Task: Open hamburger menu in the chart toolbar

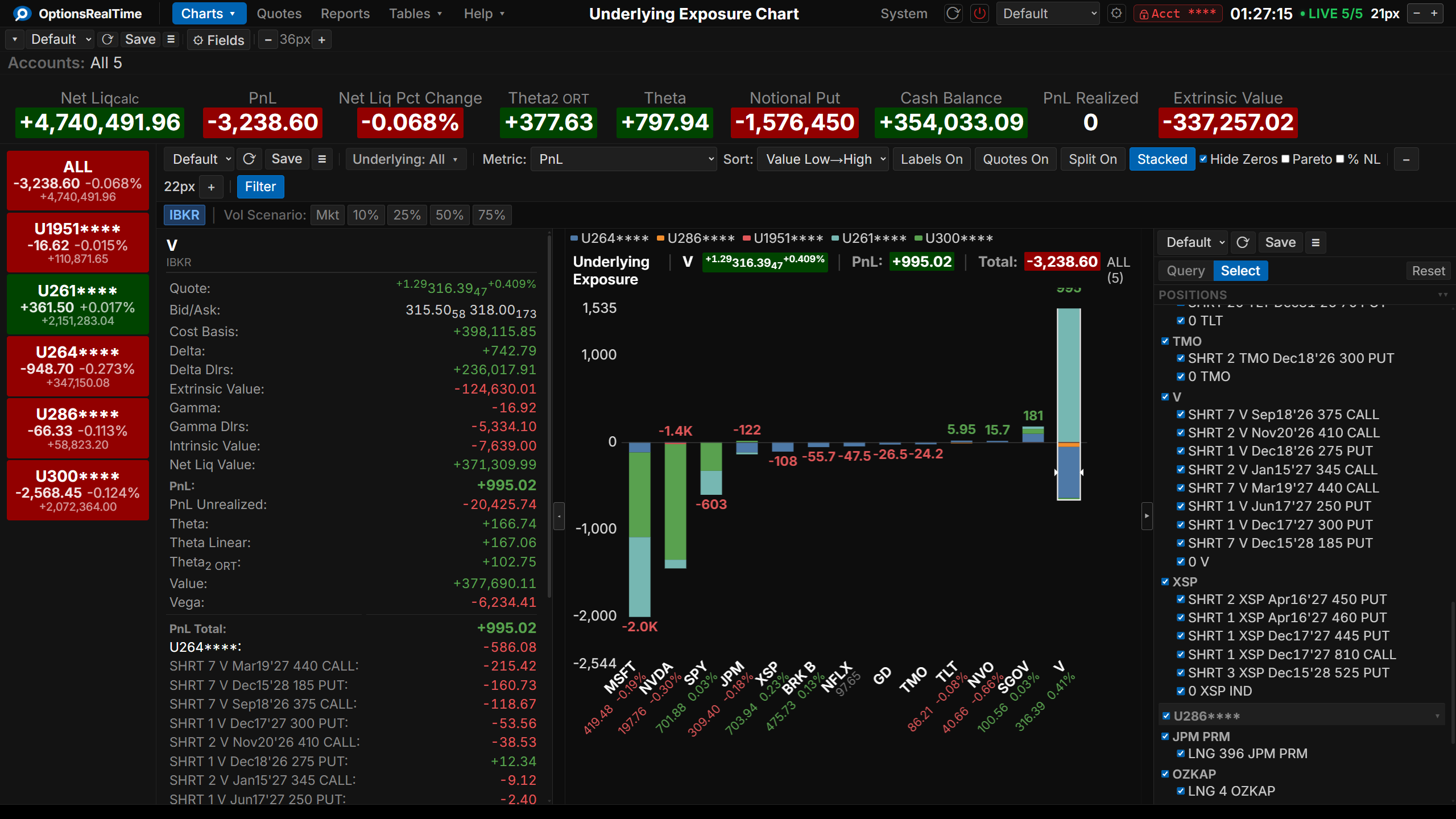Action: pyautogui.click(x=322, y=159)
